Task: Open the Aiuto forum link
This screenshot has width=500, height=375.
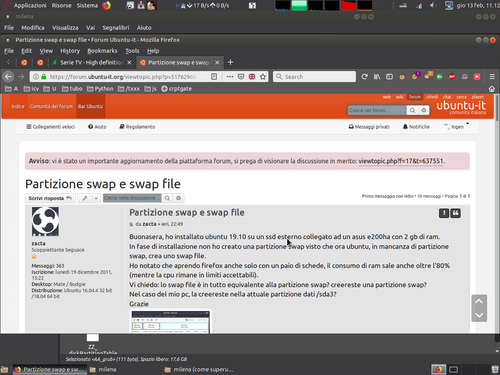Action: [x=97, y=127]
